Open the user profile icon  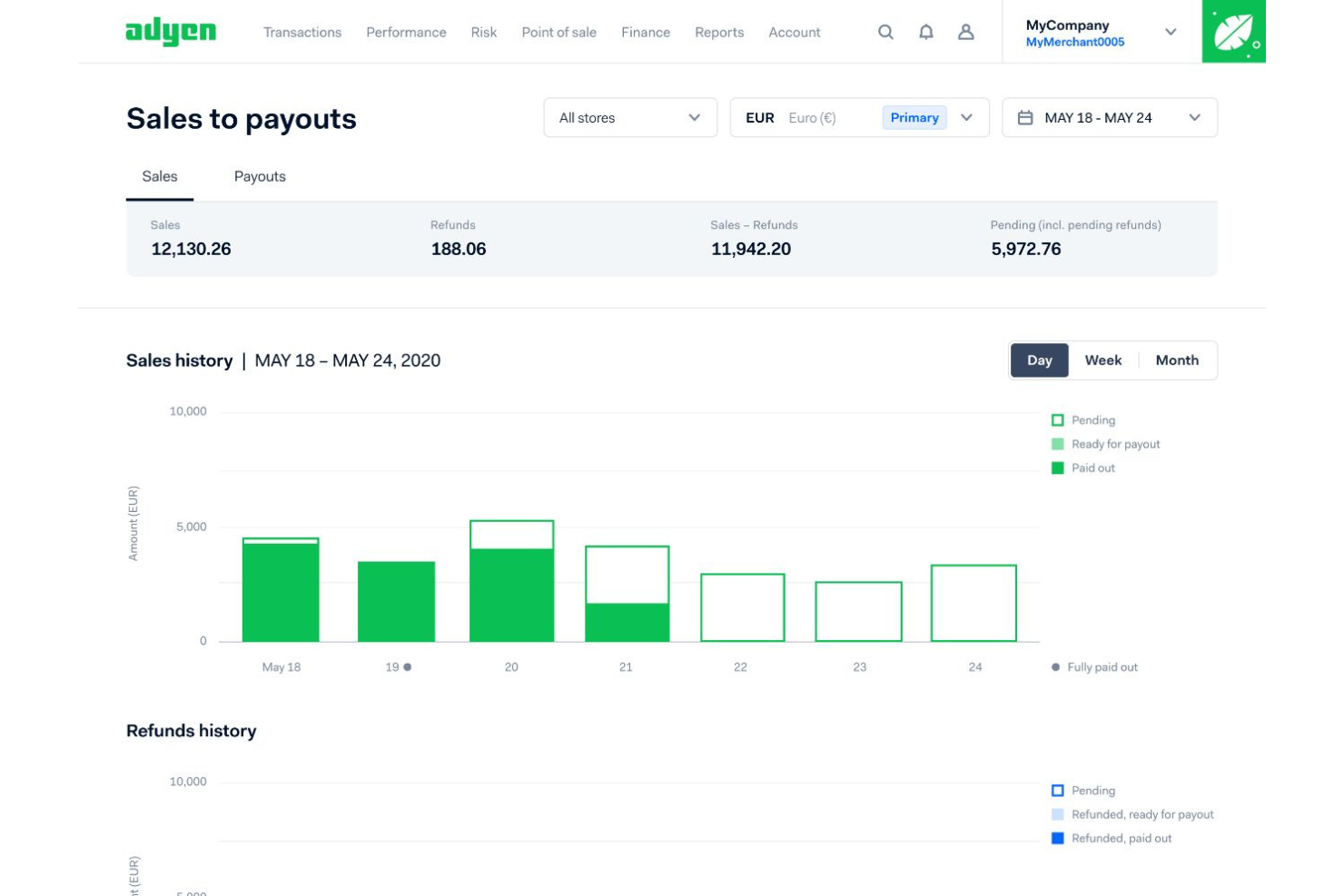click(966, 32)
